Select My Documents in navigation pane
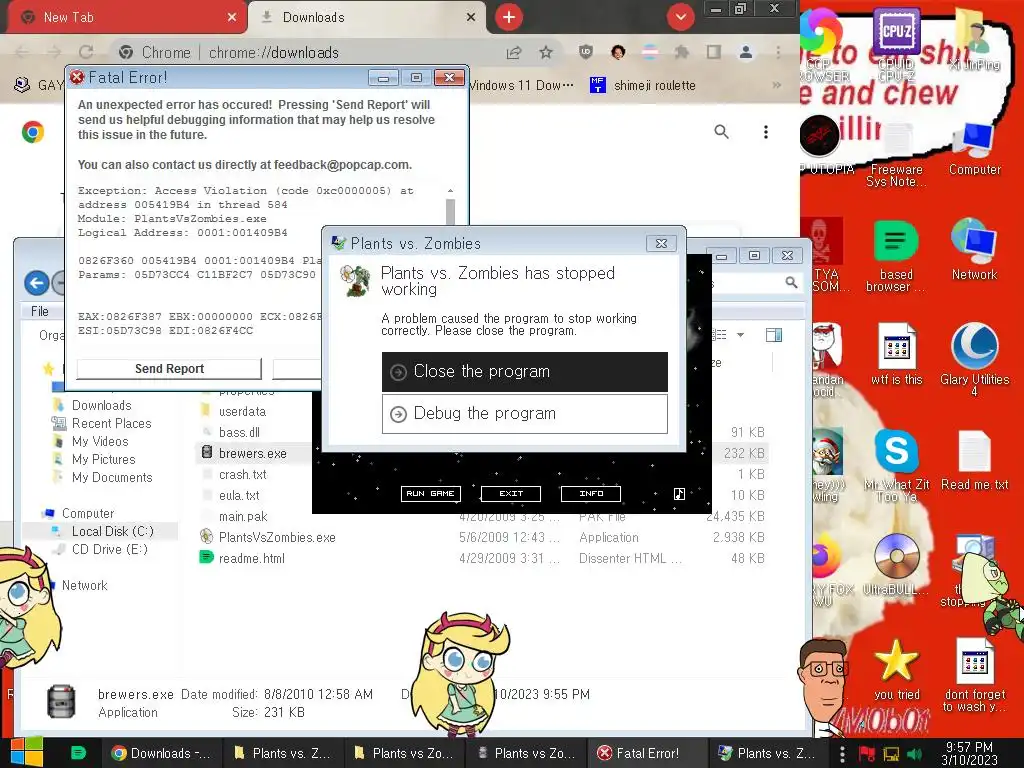This screenshot has height=768, width=1024. coord(112,477)
